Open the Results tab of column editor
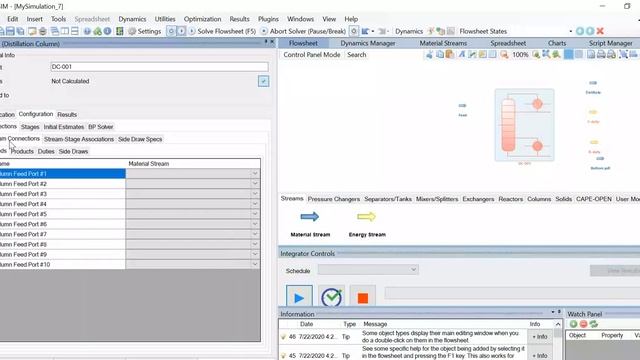The width and height of the screenshot is (640, 360). click(x=67, y=115)
